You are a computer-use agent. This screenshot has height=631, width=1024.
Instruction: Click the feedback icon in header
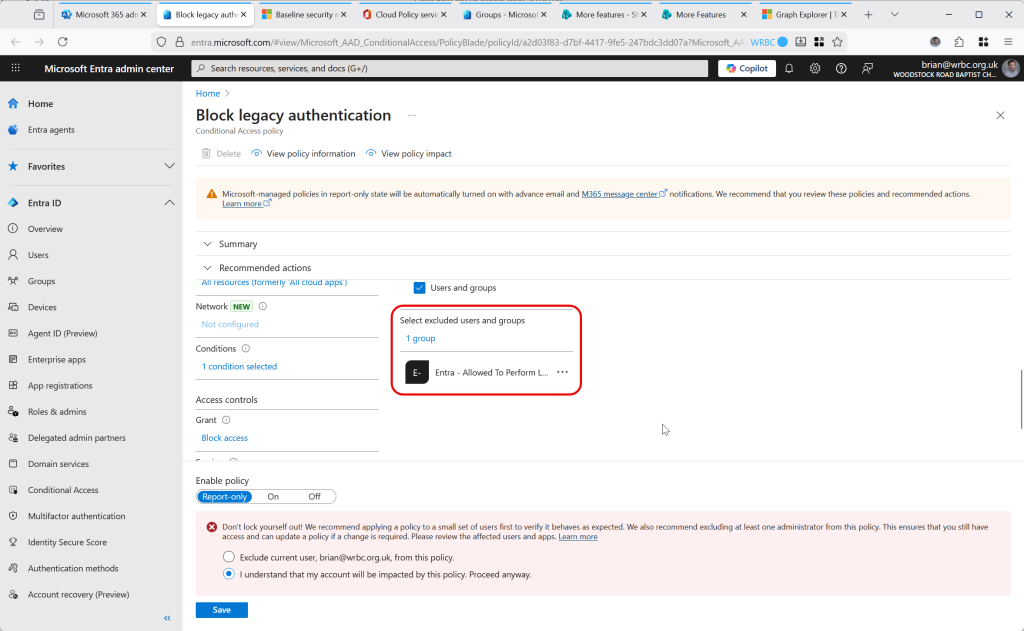click(867, 68)
